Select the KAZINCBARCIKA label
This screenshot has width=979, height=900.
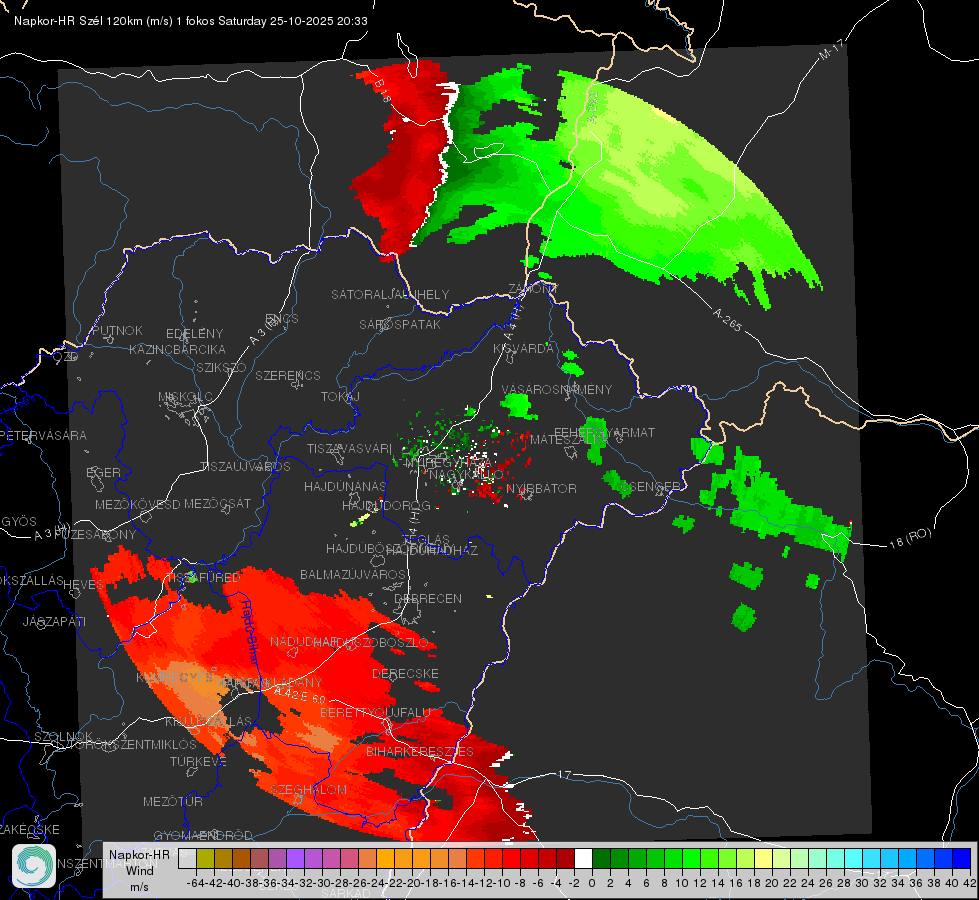(177, 349)
